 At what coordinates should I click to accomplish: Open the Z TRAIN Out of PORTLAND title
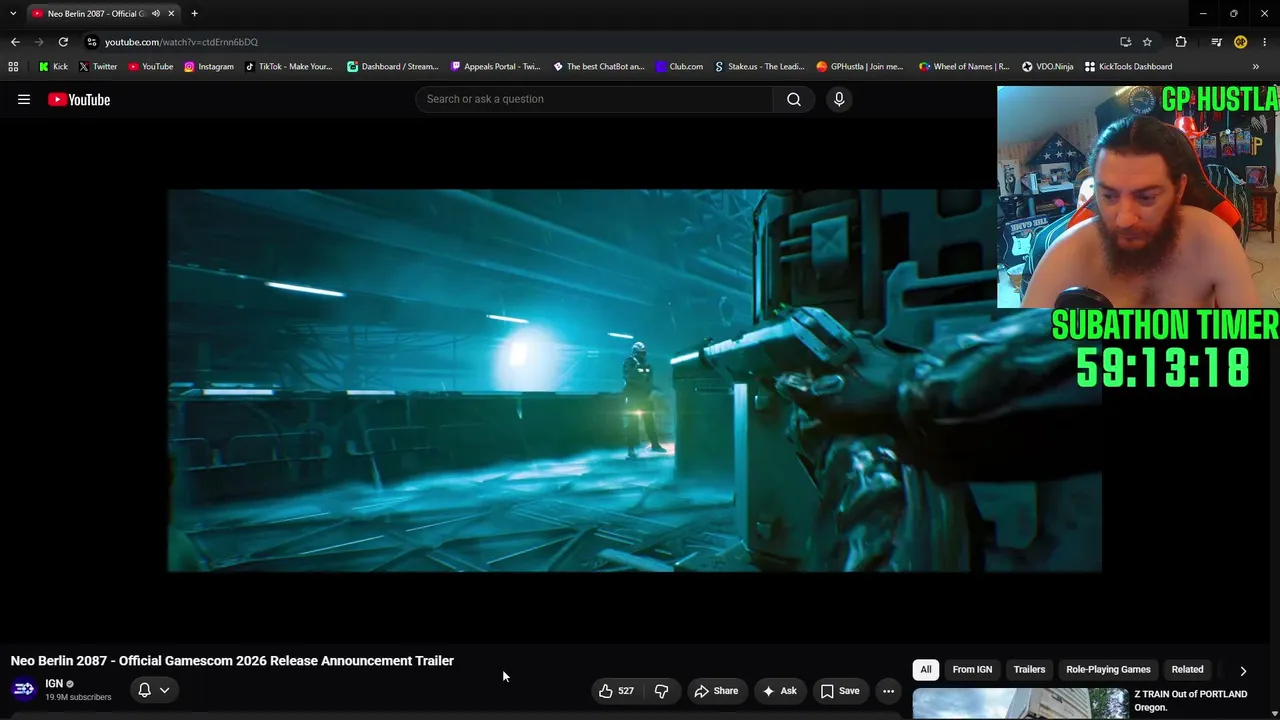click(1190, 700)
